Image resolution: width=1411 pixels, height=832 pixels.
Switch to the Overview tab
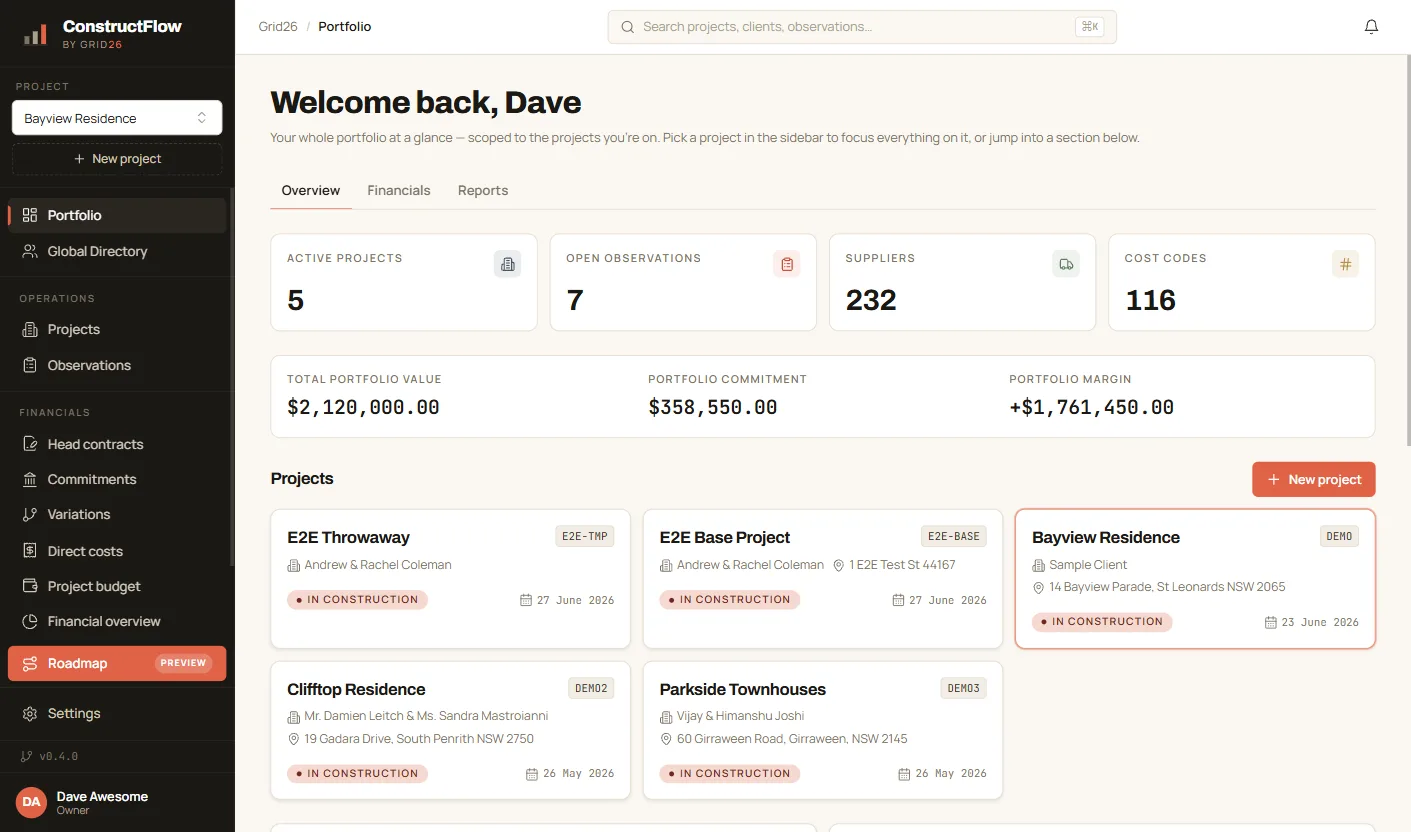click(311, 190)
